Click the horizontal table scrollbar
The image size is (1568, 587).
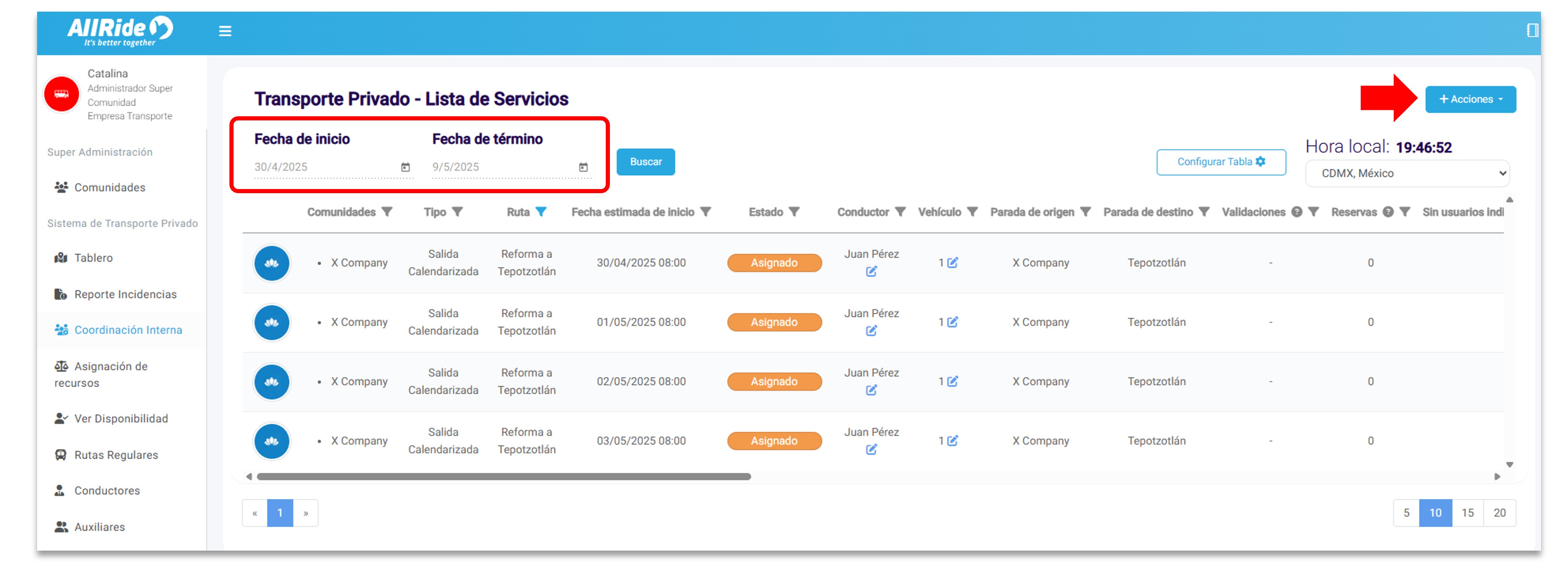tap(503, 477)
